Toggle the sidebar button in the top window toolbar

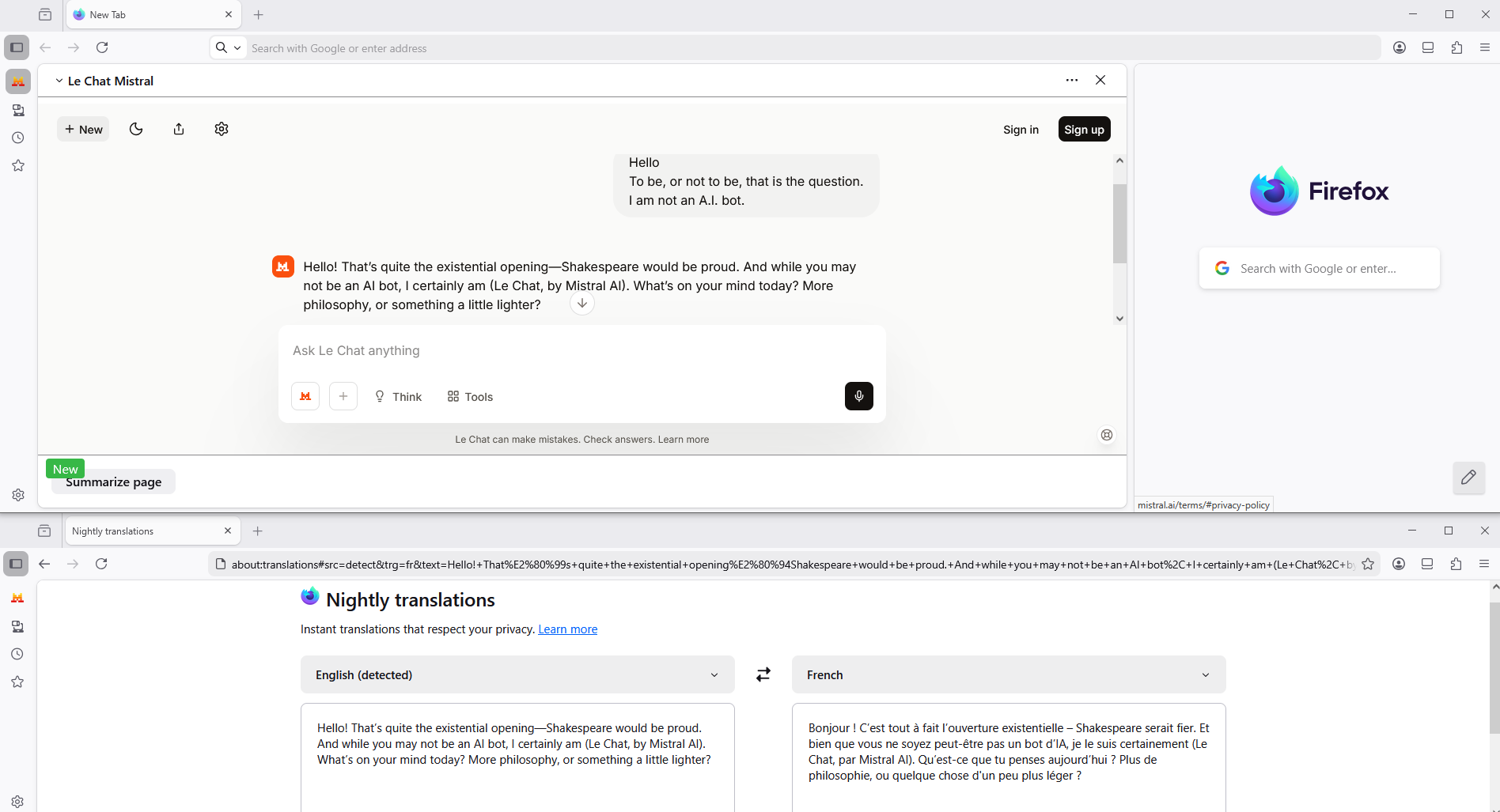click(x=17, y=47)
